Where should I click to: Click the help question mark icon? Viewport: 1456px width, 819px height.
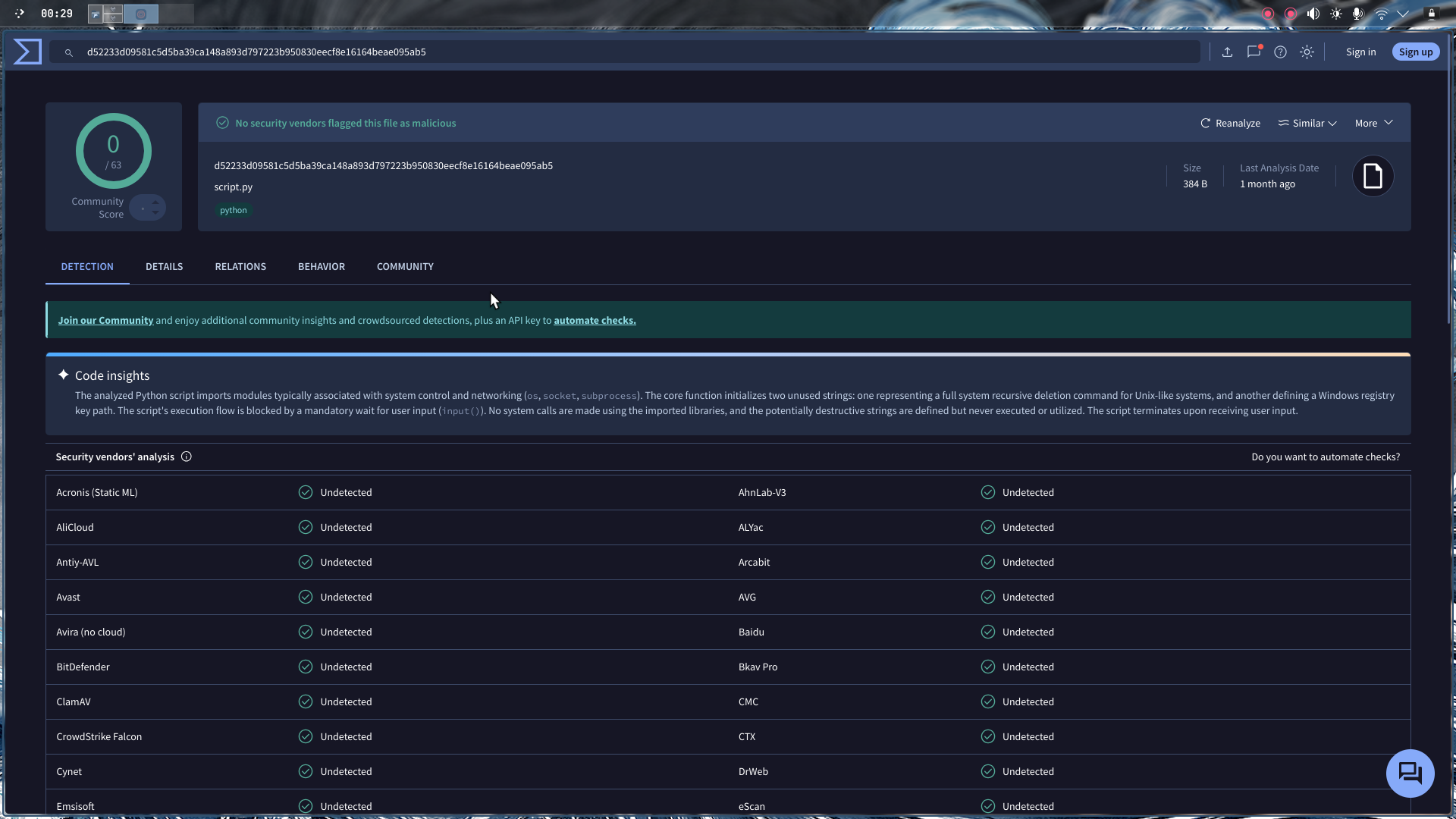click(1281, 52)
